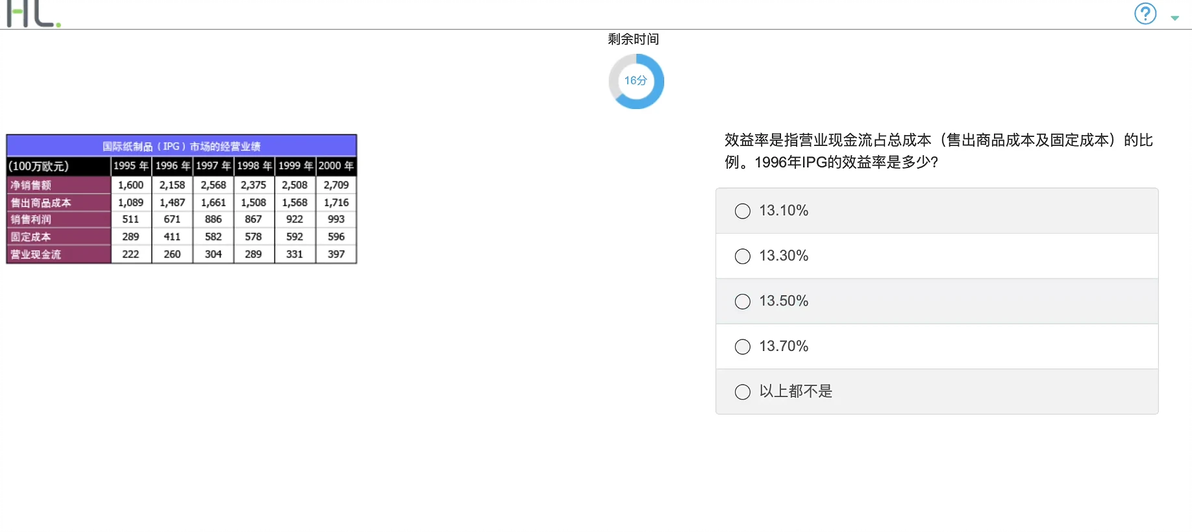Select the 13.10% radio button
Image resolution: width=1192 pixels, height=532 pixels.
point(743,211)
